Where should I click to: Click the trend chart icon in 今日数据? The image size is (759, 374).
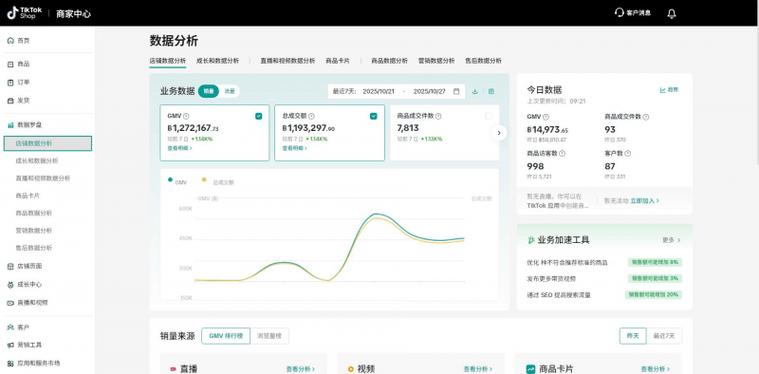(x=663, y=90)
